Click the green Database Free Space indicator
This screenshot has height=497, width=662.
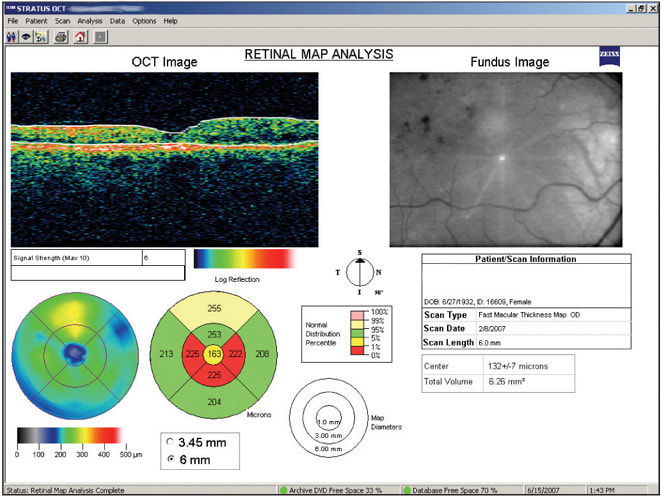(407, 490)
